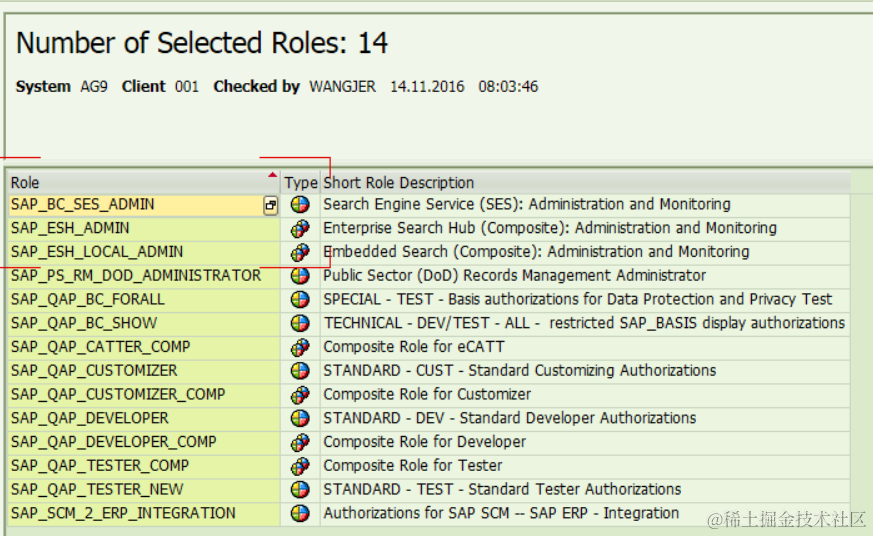Click the type icon for SAP_QAP_CUSTOMIZER row
This screenshot has width=873, height=536.
(300, 371)
